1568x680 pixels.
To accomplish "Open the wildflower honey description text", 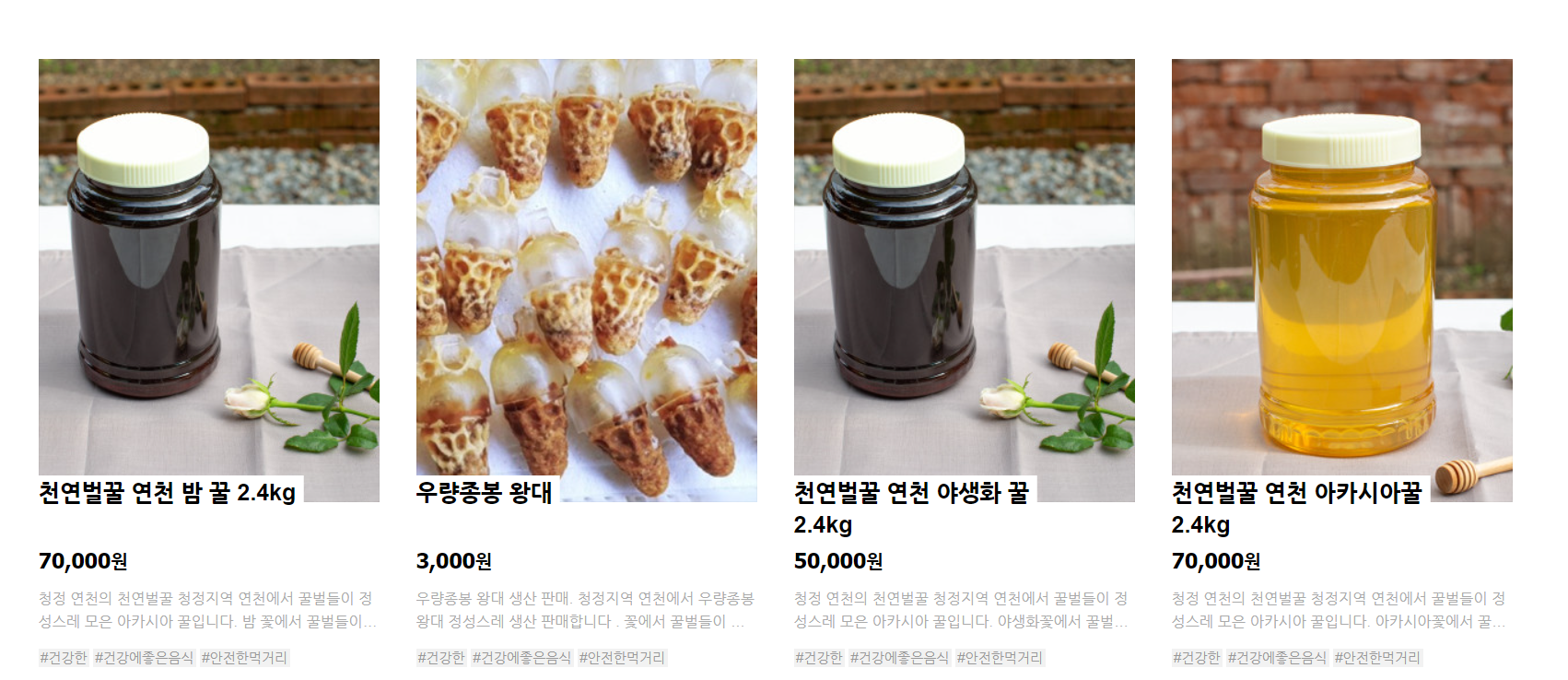I will pos(961,610).
